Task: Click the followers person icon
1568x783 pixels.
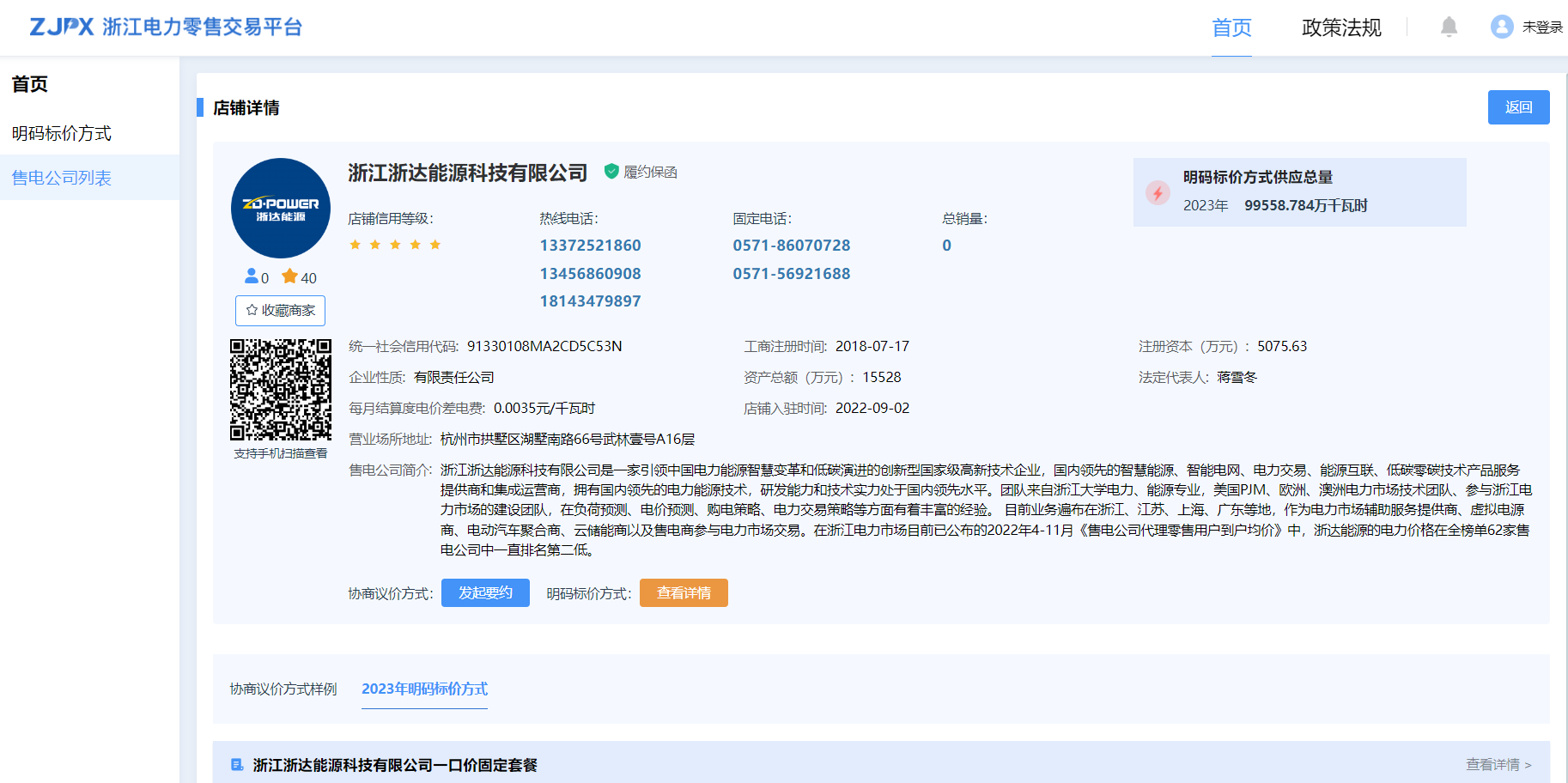Action: [x=251, y=276]
